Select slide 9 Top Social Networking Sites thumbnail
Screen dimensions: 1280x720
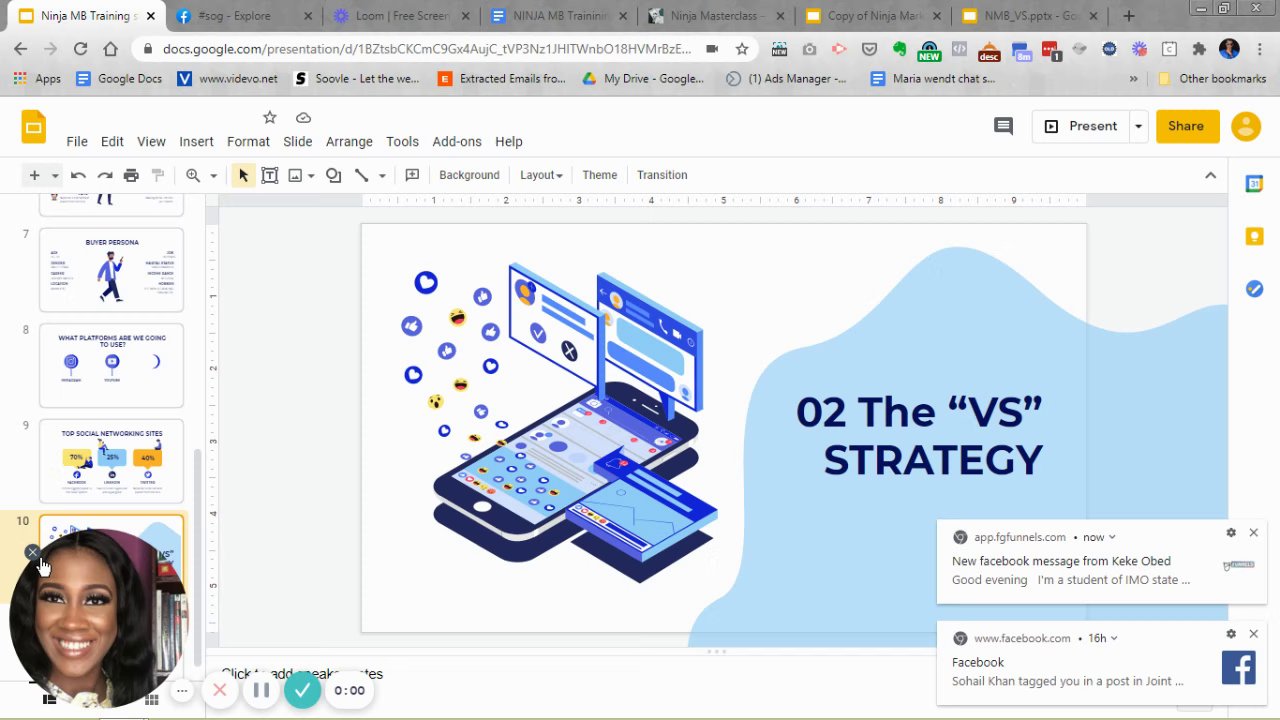111,461
